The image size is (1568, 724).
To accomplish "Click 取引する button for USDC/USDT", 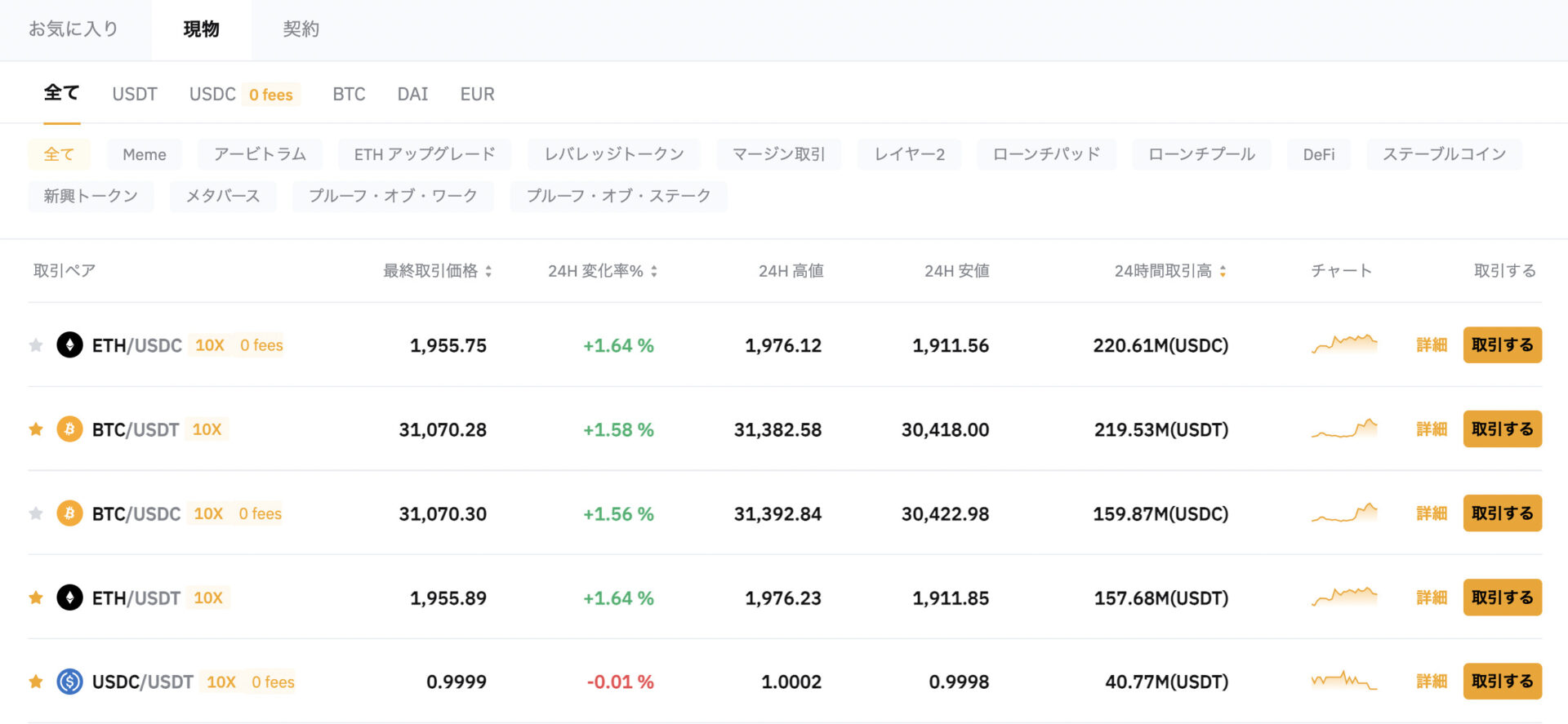I will [x=1503, y=682].
